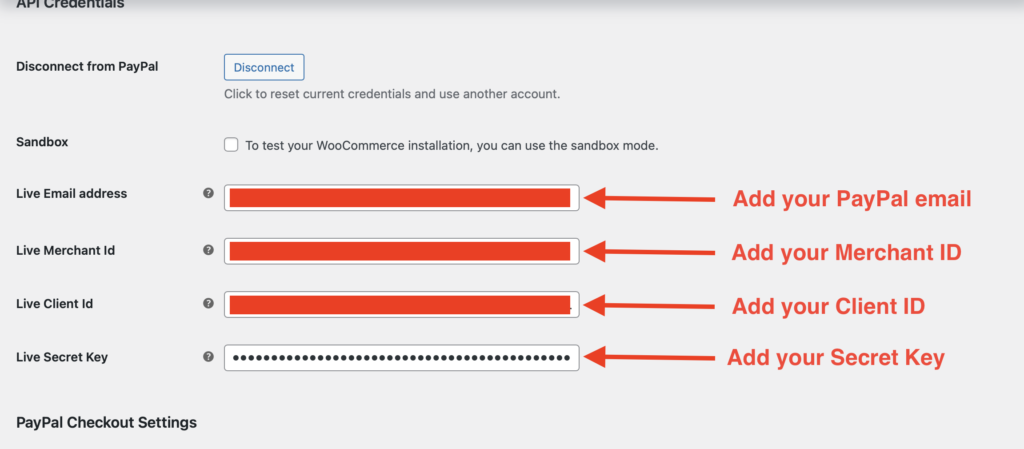Select the Live Client Id input box

pyautogui.click(x=401, y=304)
